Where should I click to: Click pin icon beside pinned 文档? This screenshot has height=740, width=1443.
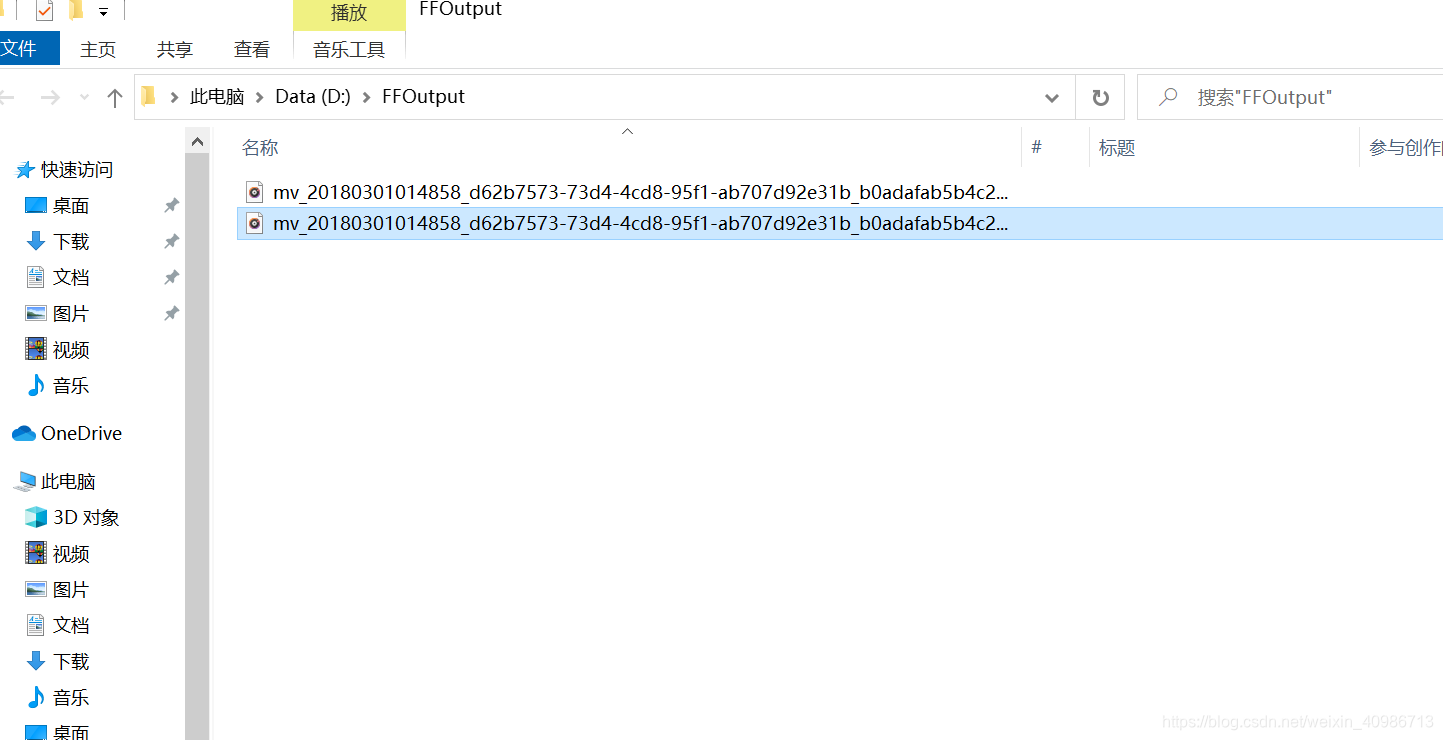click(x=171, y=277)
